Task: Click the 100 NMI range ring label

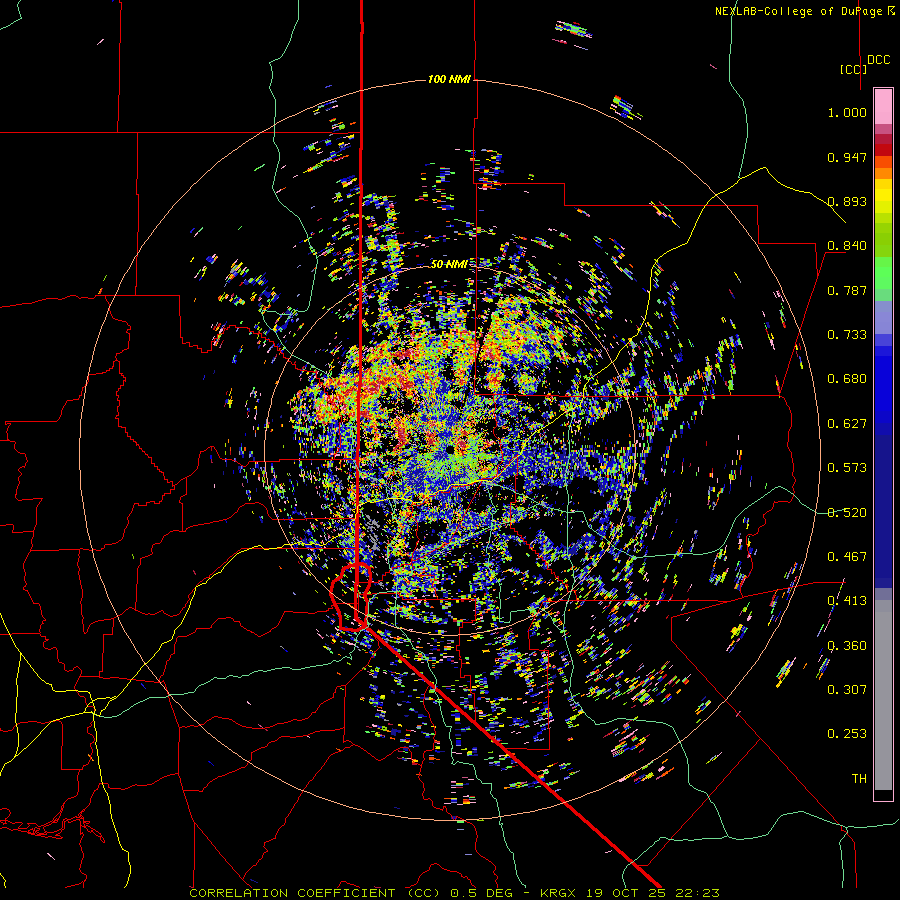Action: coord(449,79)
